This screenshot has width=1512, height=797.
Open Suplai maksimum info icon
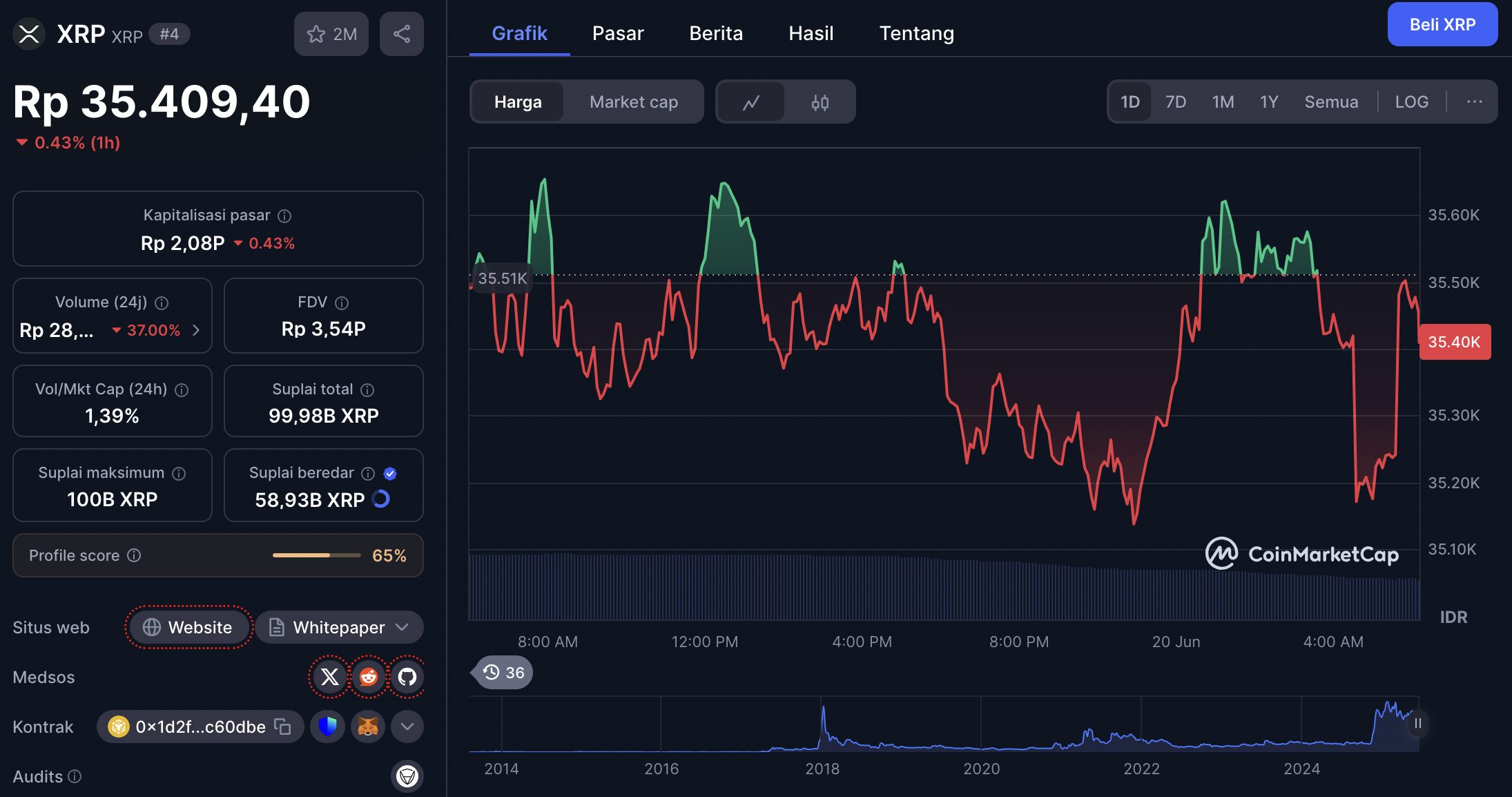tap(179, 474)
